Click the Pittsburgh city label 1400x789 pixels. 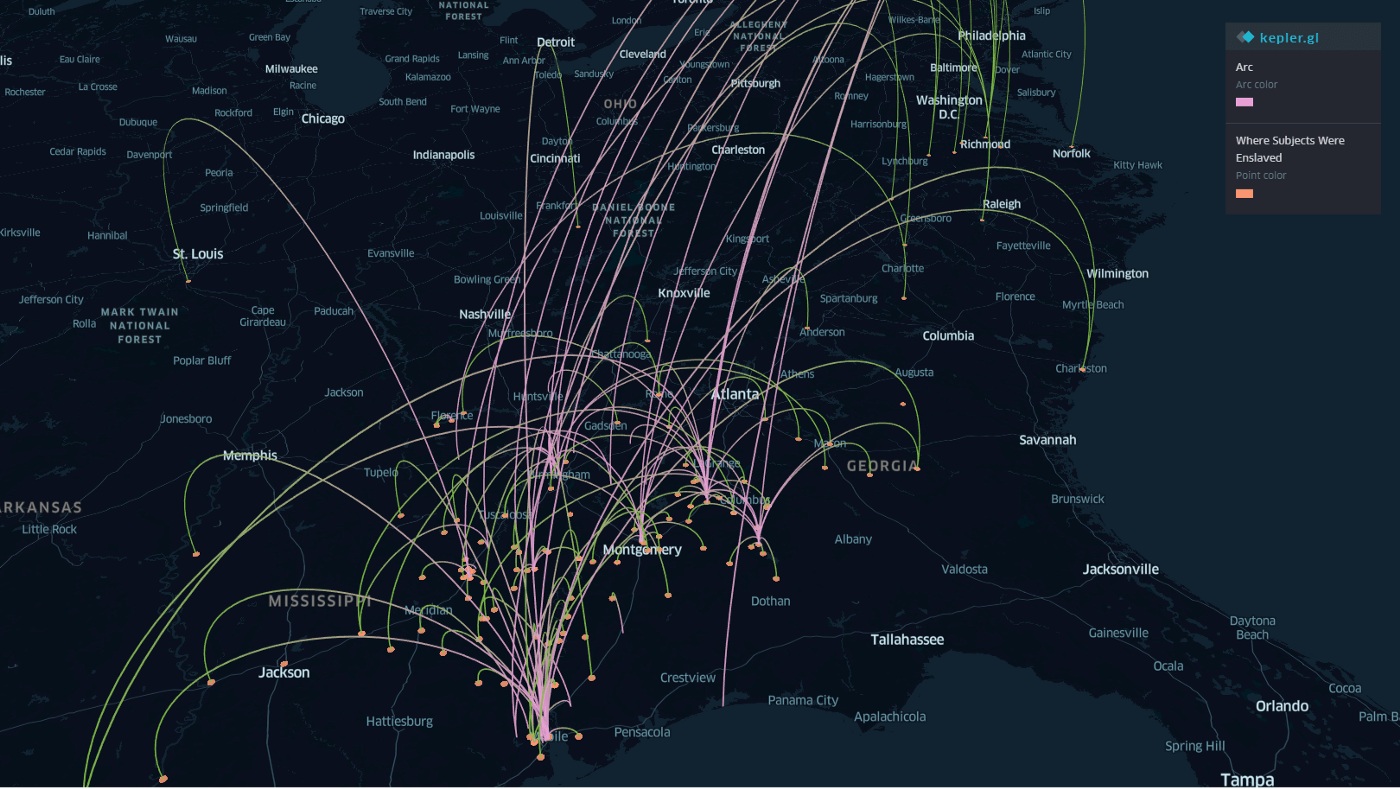pos(756,83)
